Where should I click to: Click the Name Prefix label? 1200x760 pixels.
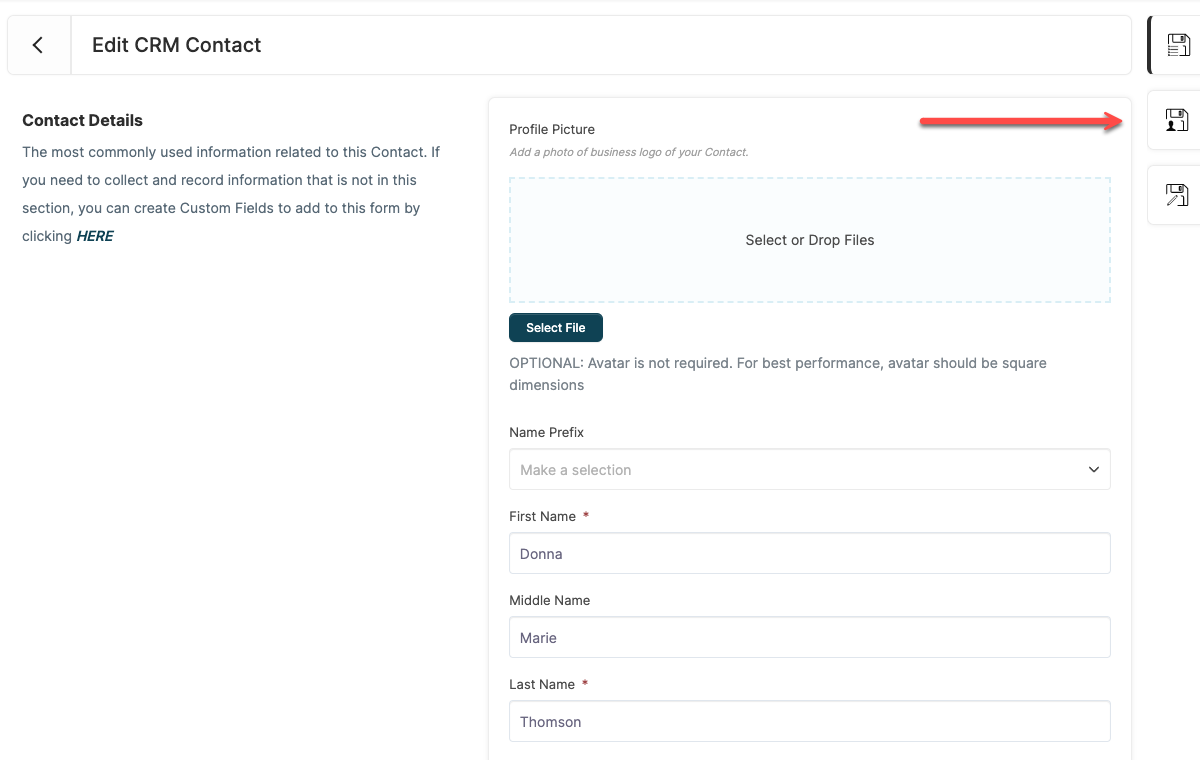[x=547, y=432]
